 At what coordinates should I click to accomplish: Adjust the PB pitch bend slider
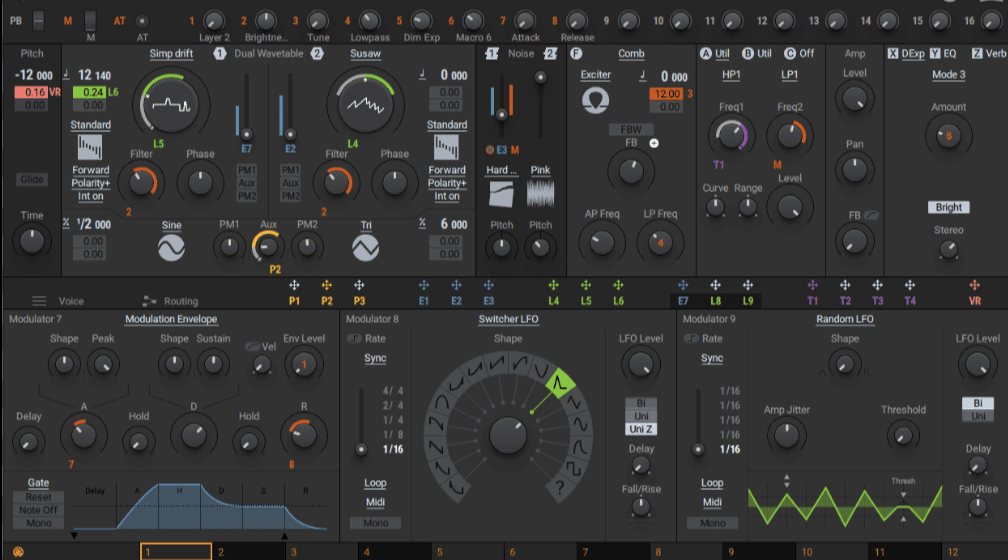(x=39, y=21)
